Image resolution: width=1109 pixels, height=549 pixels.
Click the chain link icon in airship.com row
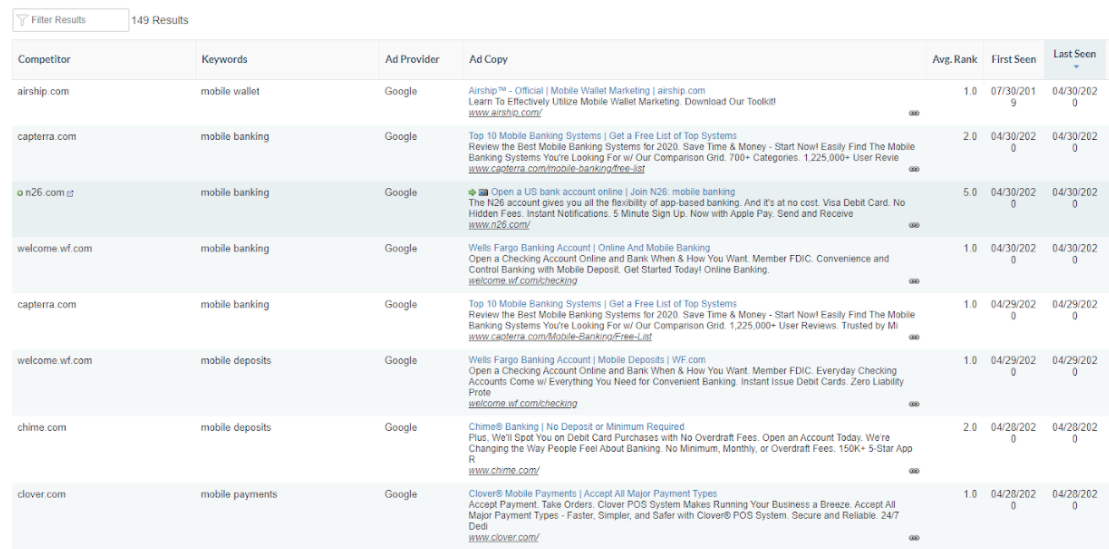click(914, 113)
